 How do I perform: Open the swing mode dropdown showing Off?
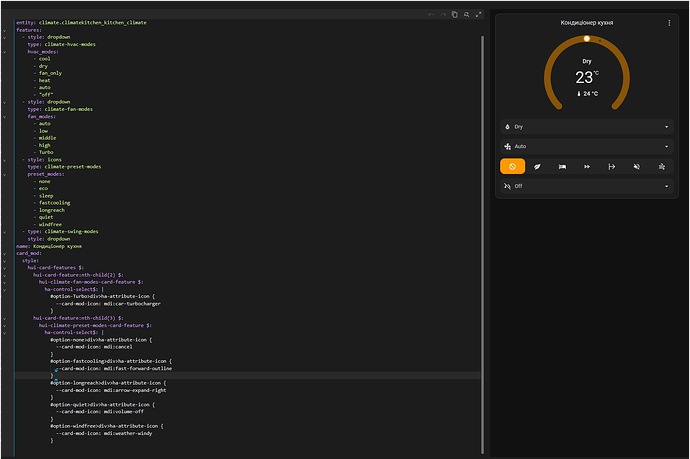(x=587, y=186)
